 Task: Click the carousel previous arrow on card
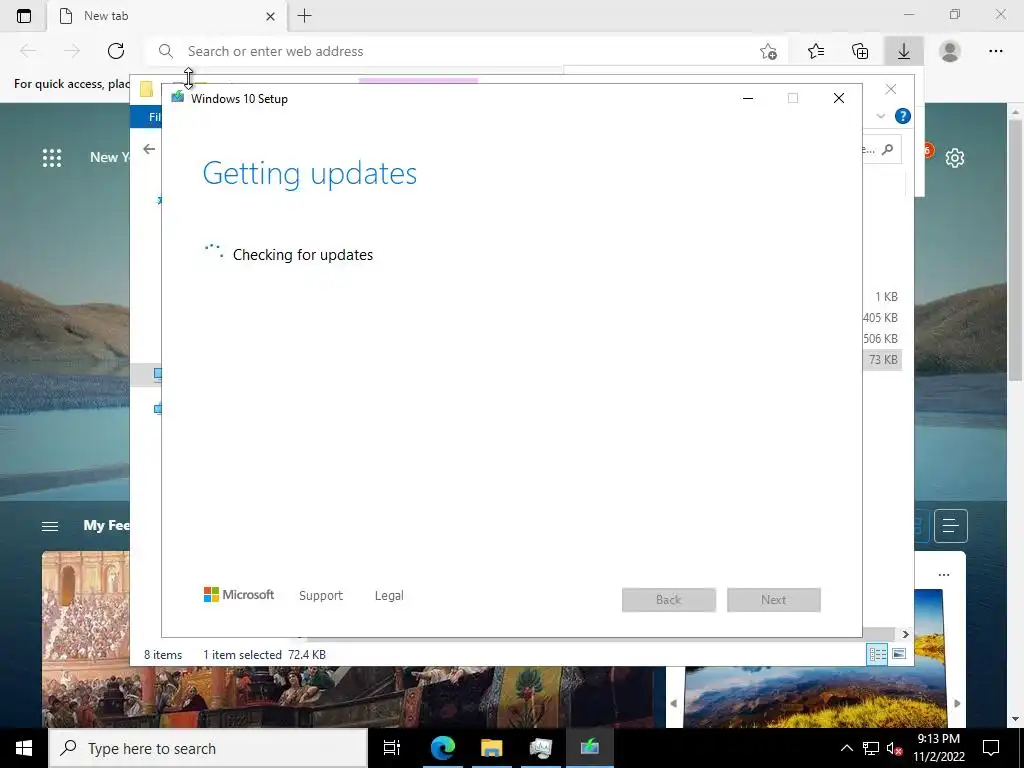click(673, 703)
